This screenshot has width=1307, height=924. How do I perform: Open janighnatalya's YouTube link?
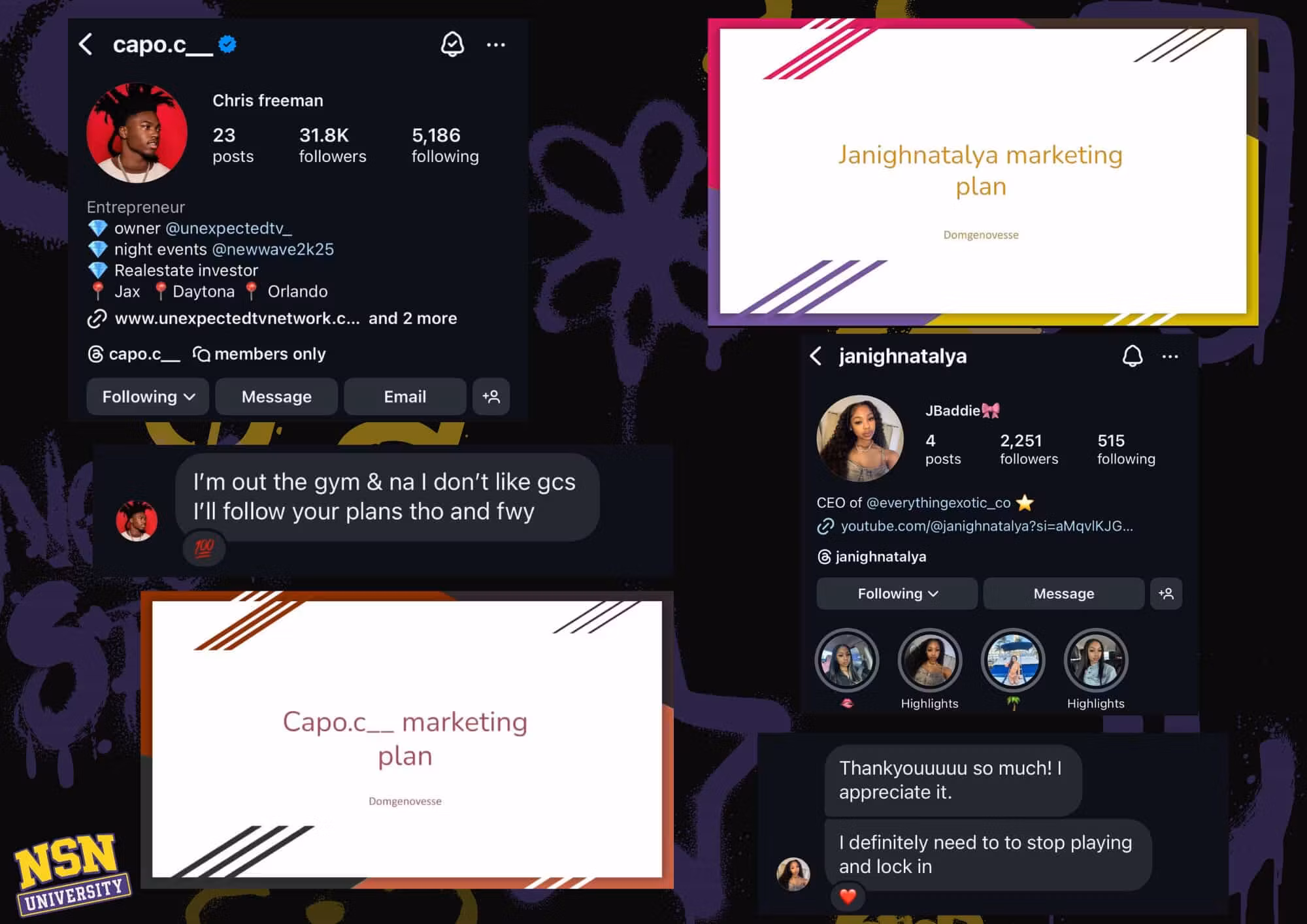[987, 526]
